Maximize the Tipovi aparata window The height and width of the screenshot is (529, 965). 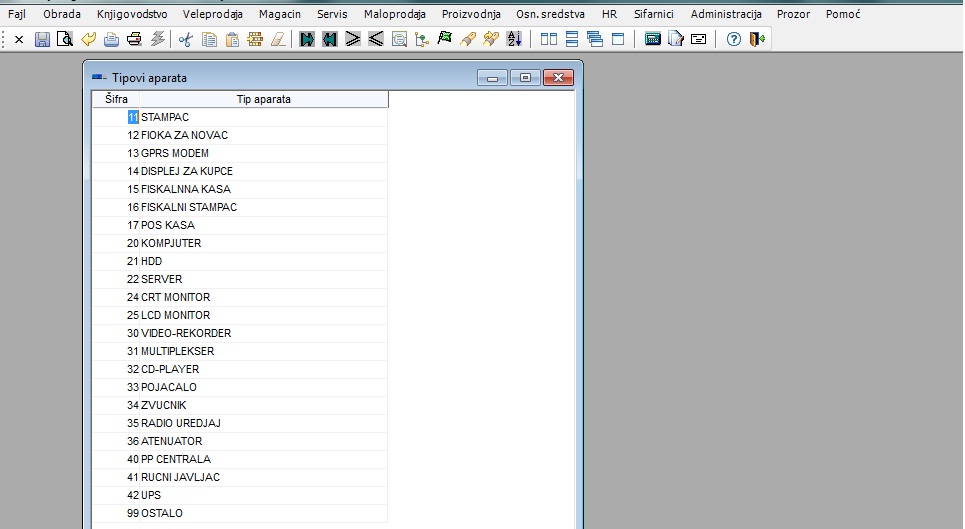pyautogui.click(x=524, y=77)
